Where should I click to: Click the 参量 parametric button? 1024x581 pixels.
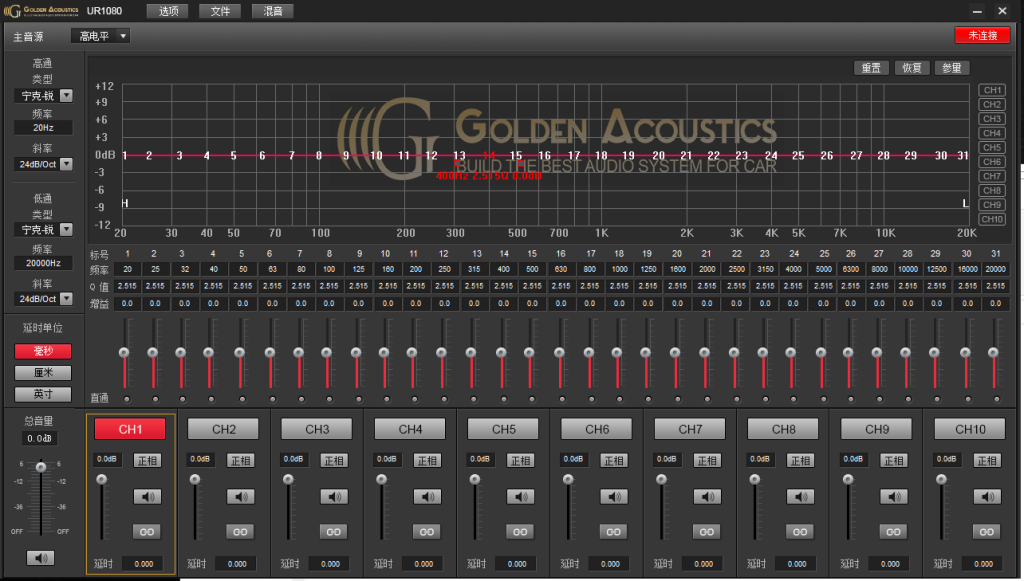pos(952,68)
